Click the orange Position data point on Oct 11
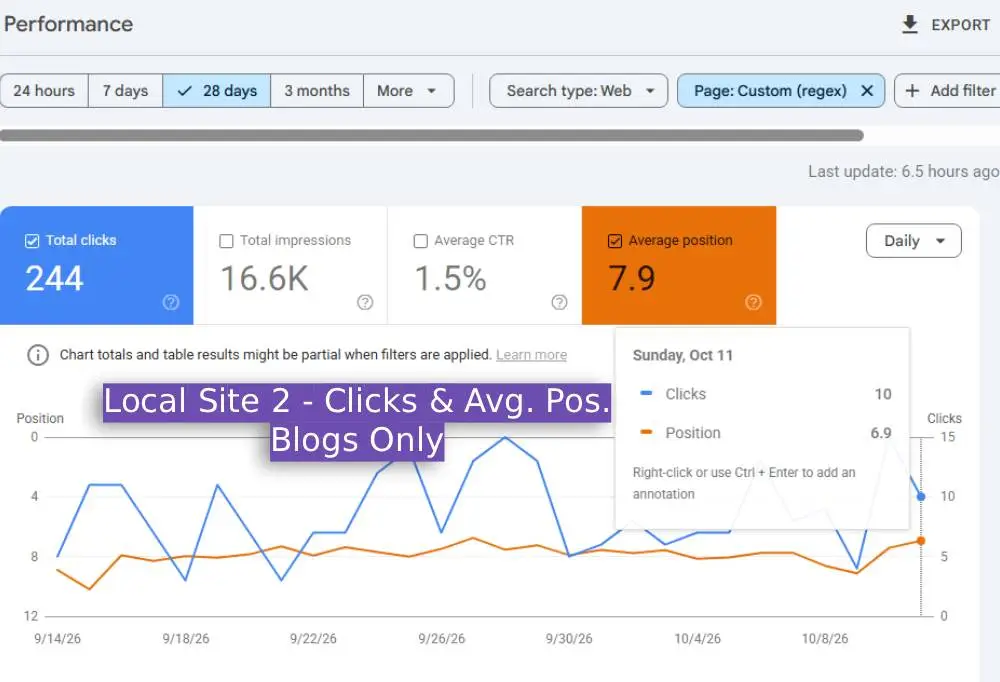The width and height of the screenshot is (1000, 682). click(921, 541)
